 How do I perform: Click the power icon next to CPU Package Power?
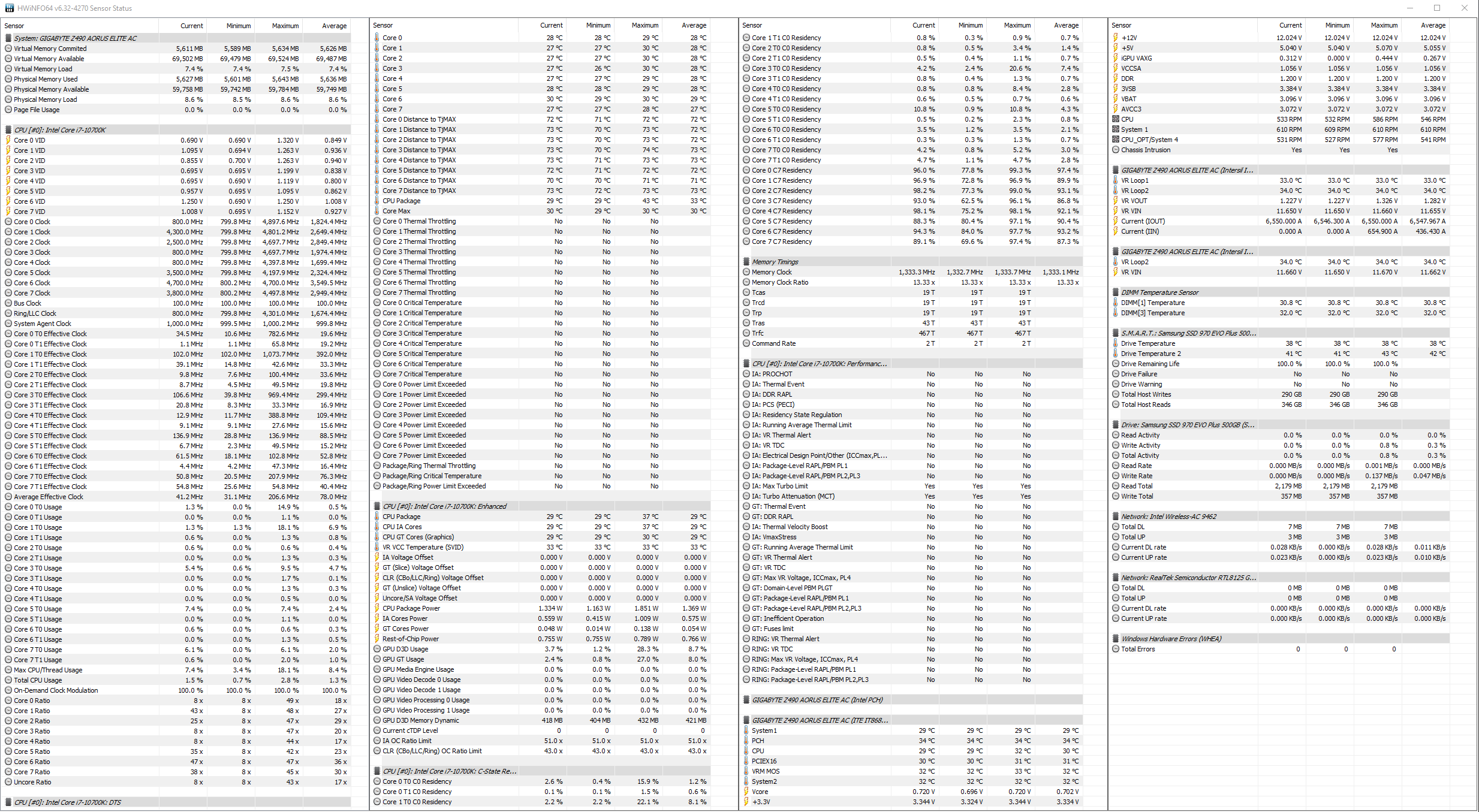377,608
